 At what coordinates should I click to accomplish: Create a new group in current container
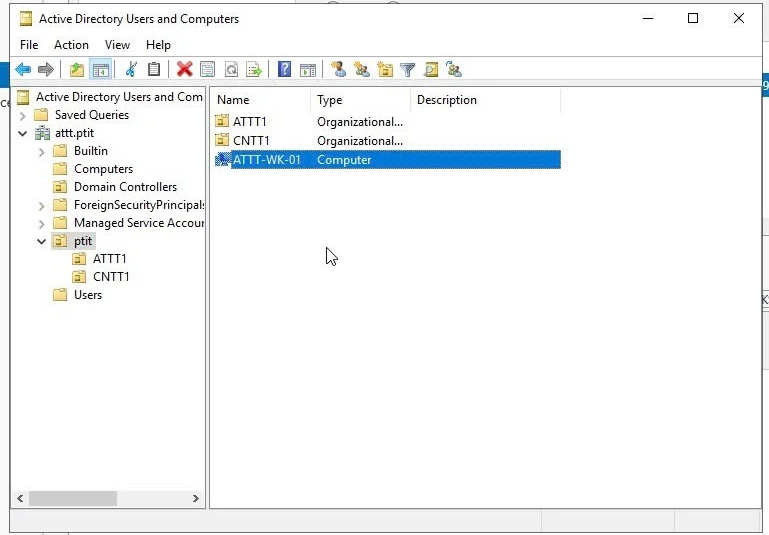[x=362, y=70]
